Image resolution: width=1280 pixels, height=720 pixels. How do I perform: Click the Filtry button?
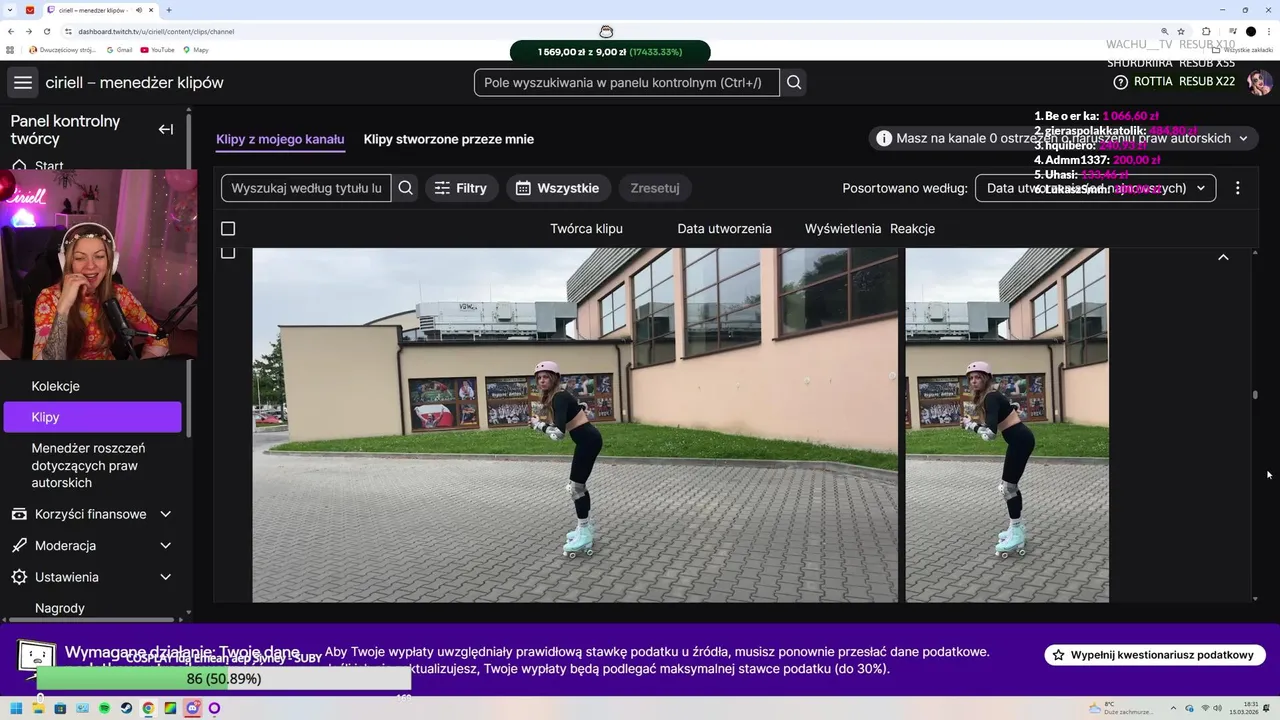coord(461,188)
